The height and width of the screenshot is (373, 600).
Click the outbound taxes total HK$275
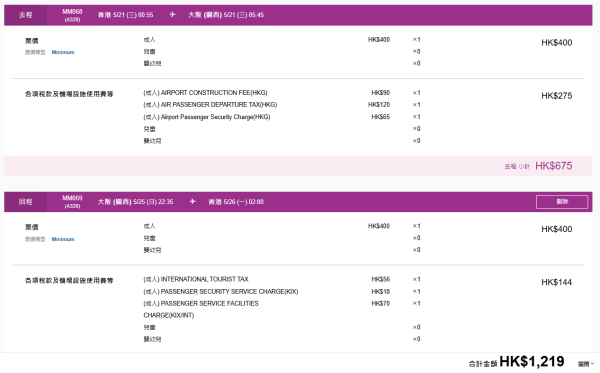click(556, 96)
